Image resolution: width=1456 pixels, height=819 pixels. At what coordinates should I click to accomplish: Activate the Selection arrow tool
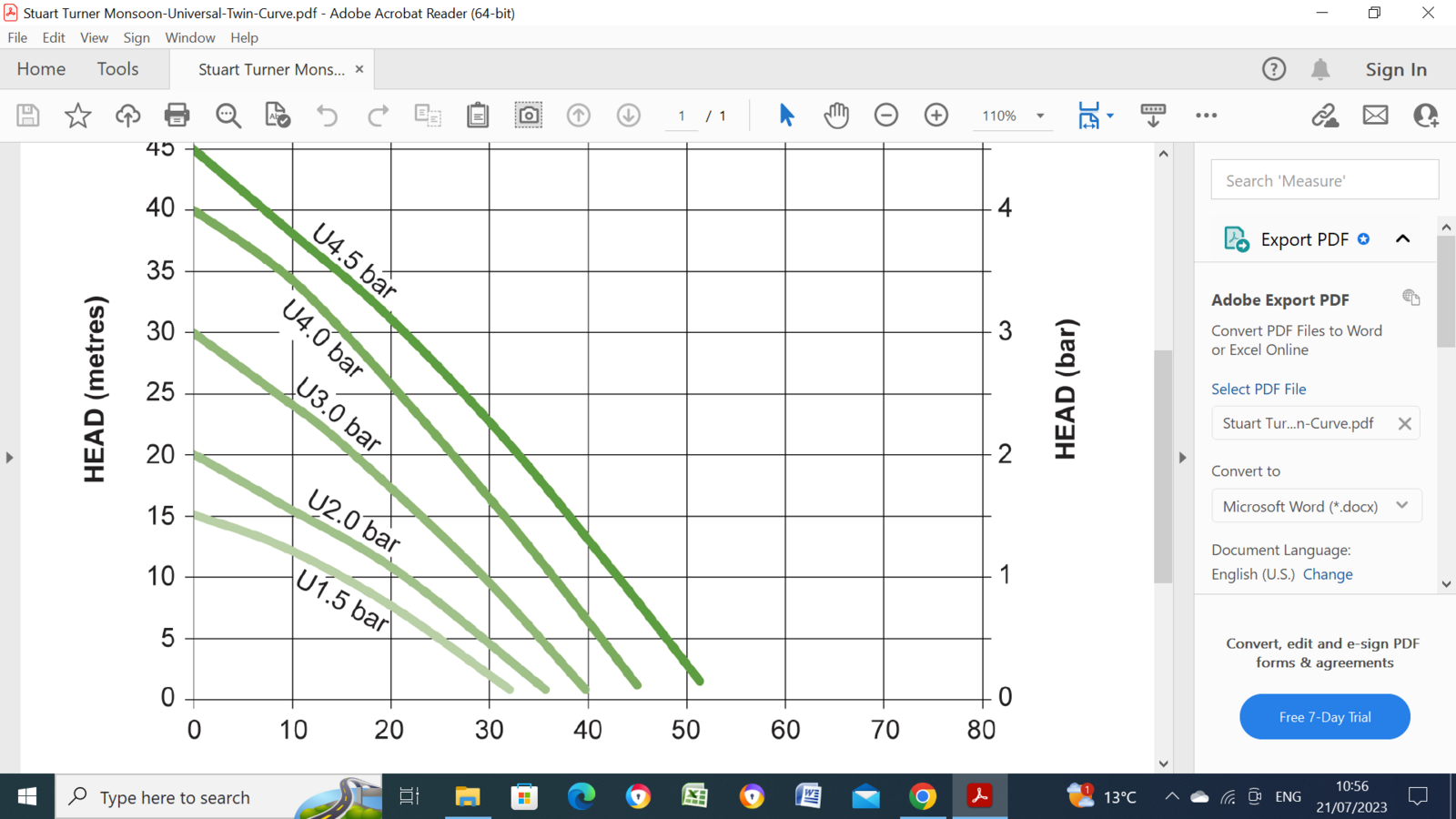click(x=786, y=116)
